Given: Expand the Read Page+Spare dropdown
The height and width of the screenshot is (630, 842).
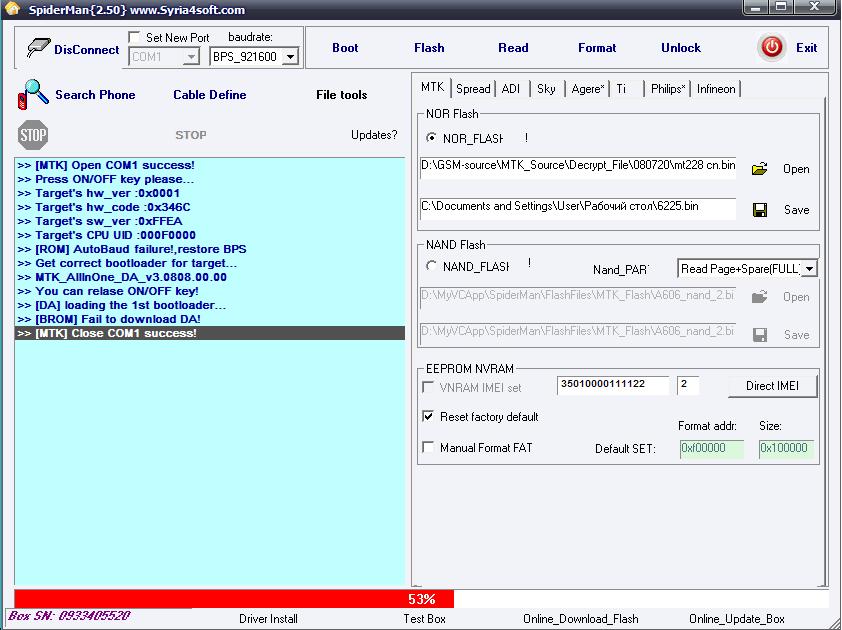Looking at the screenshot, I should click(x=809, y=268).
